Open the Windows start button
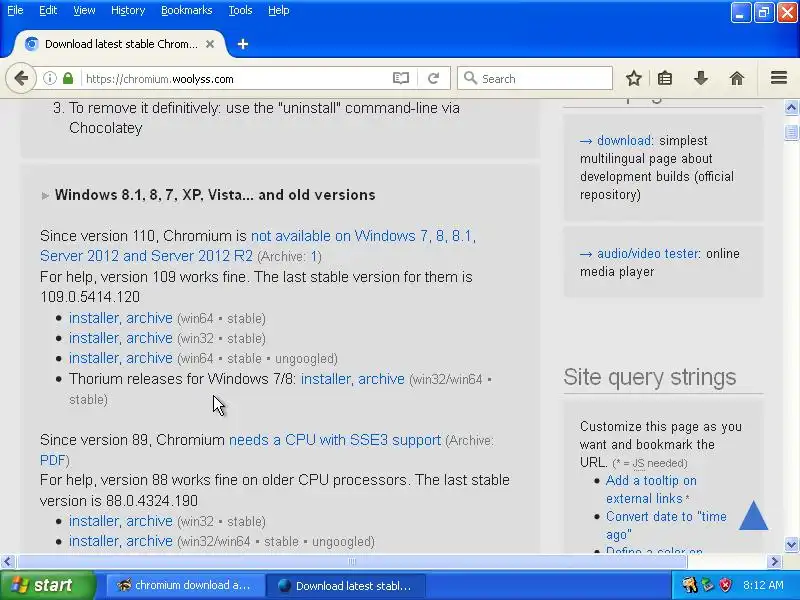The height and width of the screenshot is (600, 800). [48, 585]
